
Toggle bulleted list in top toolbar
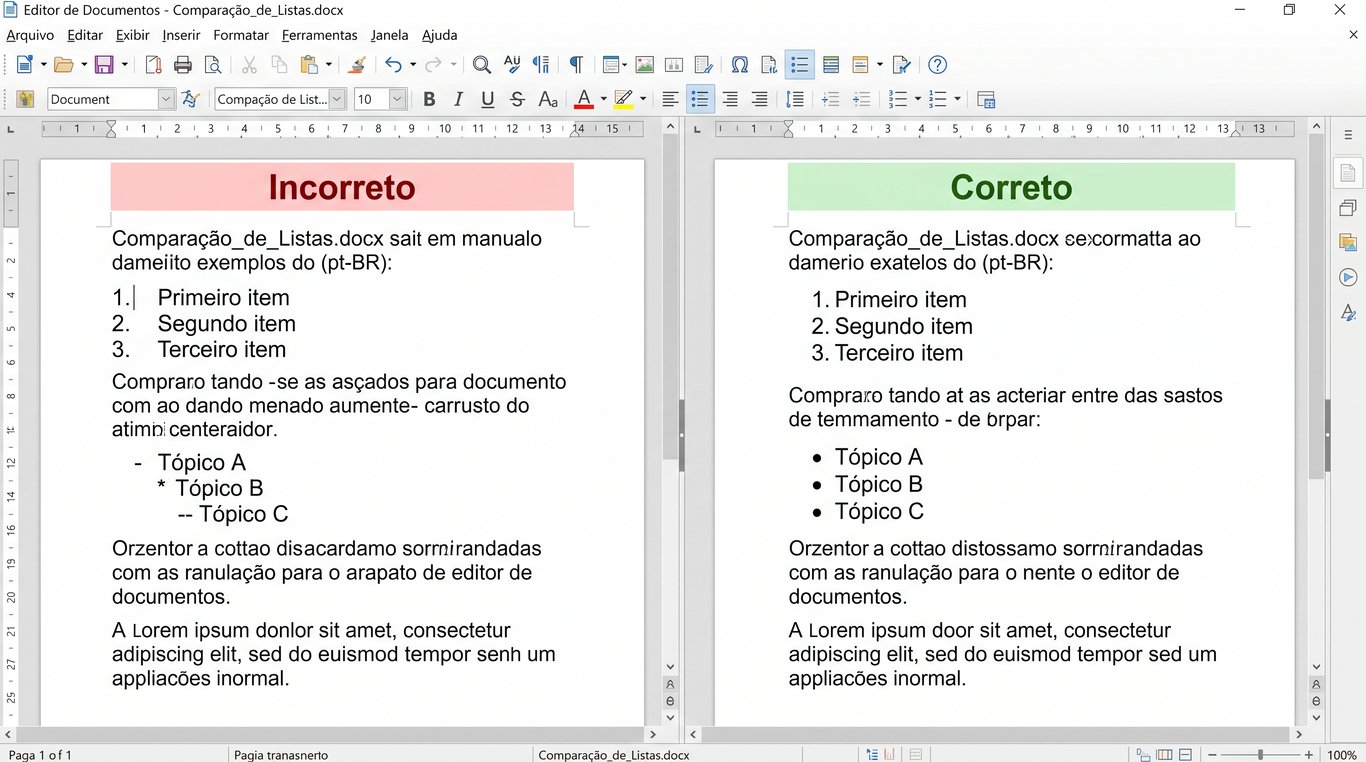pyautogui.click(x=799, y=65)
